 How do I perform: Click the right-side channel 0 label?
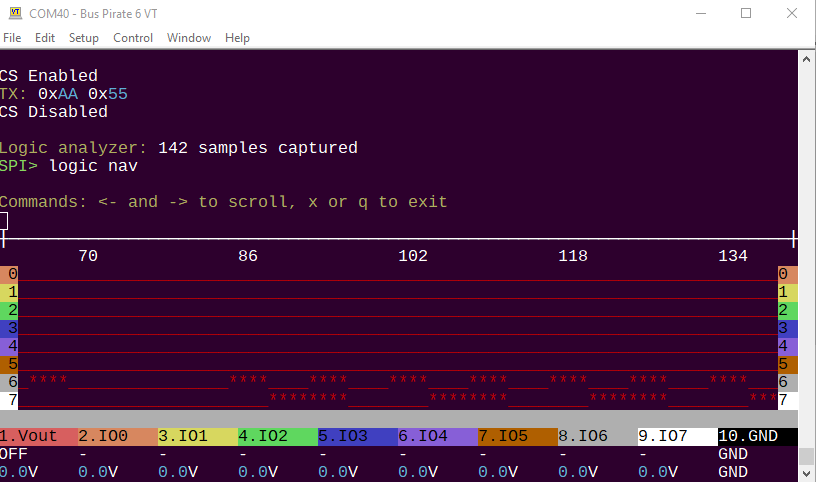click(787, 274)
